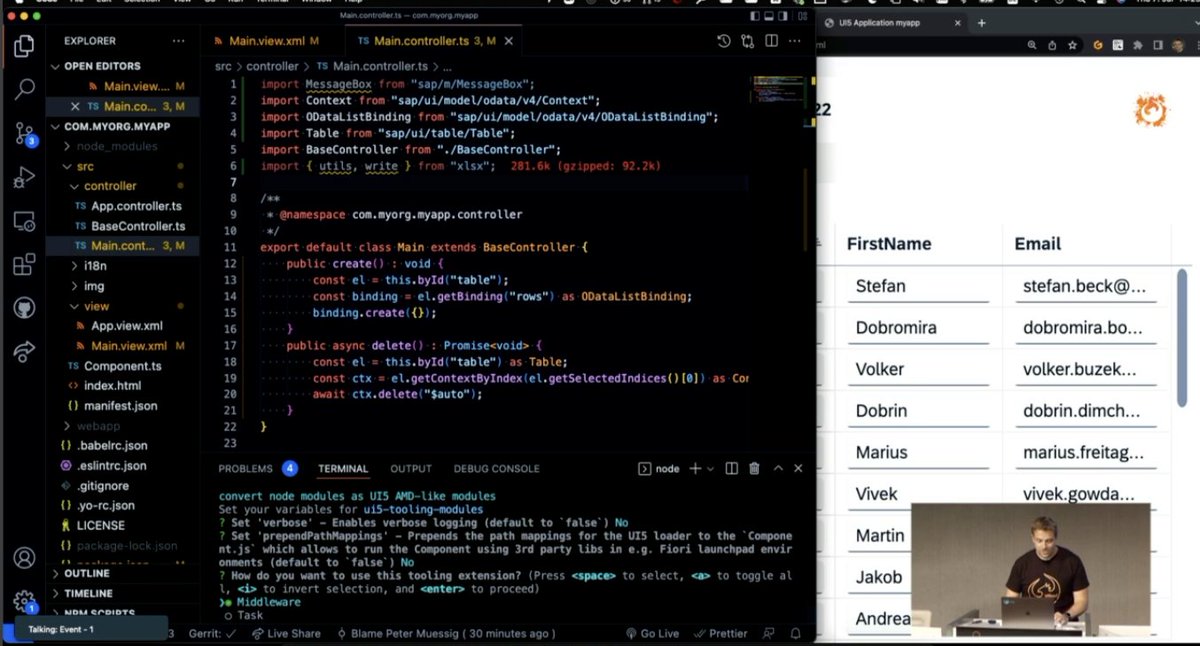
Task: Click controller in the editor breadcrumb
Action: 272,66
